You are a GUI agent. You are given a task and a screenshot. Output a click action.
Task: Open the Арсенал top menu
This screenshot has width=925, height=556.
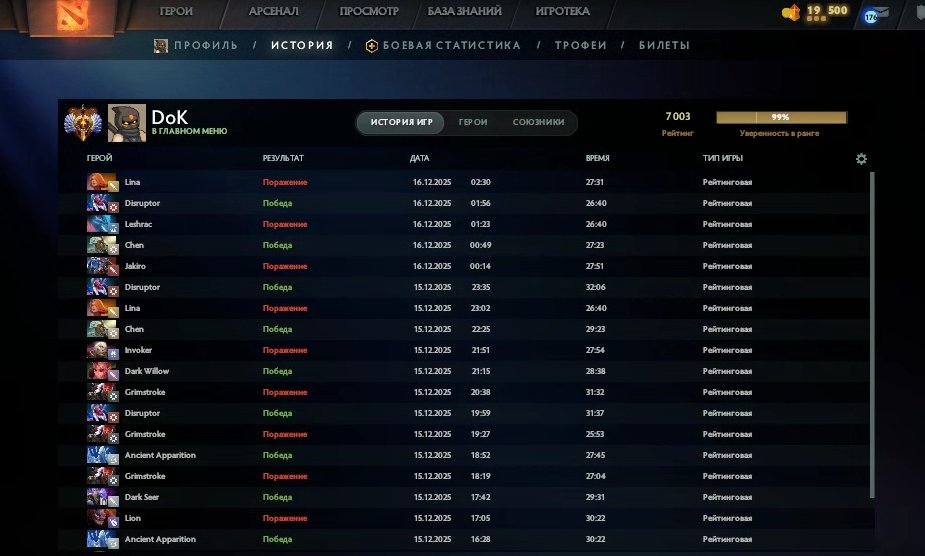(273, 11)
